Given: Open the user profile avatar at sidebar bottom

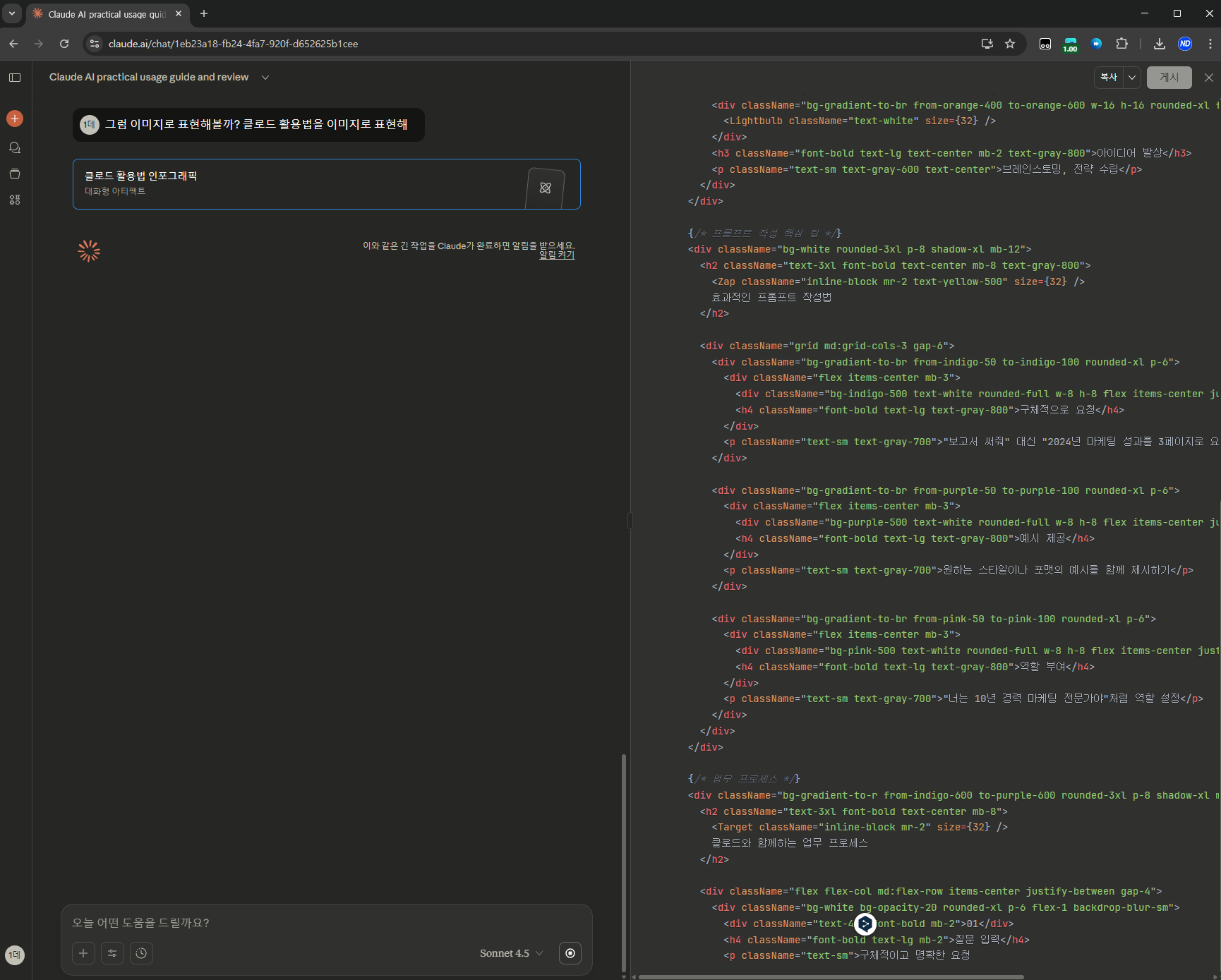Looking at the screenshot, I should coord(15,955).
